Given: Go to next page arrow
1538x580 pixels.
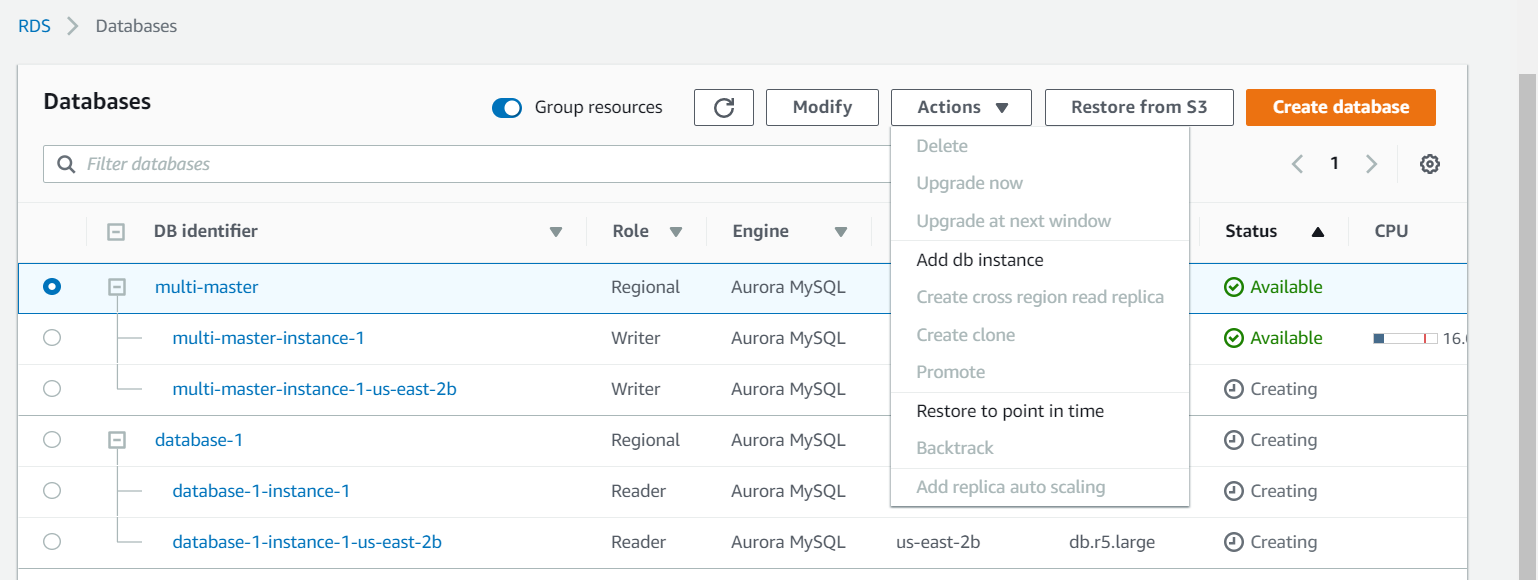Looking at the screenshot, I should click(1372, 164).
